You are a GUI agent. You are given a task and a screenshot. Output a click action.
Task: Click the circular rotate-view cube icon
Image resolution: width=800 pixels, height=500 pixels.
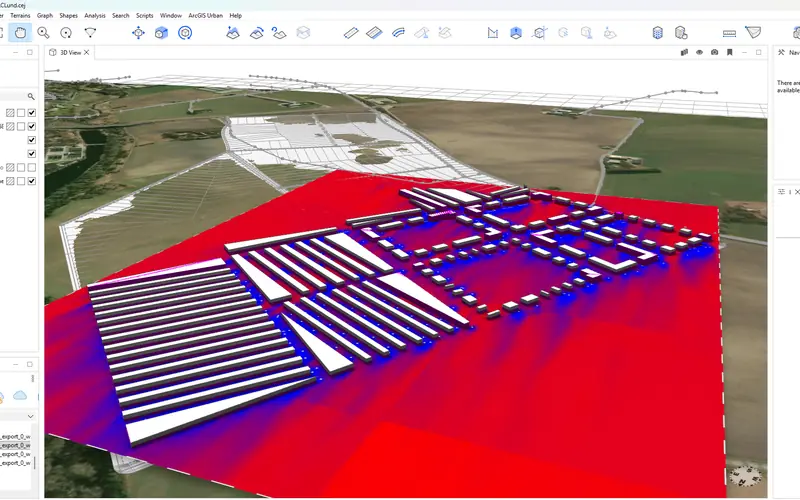pyautogui.click(x=185, y=33)
